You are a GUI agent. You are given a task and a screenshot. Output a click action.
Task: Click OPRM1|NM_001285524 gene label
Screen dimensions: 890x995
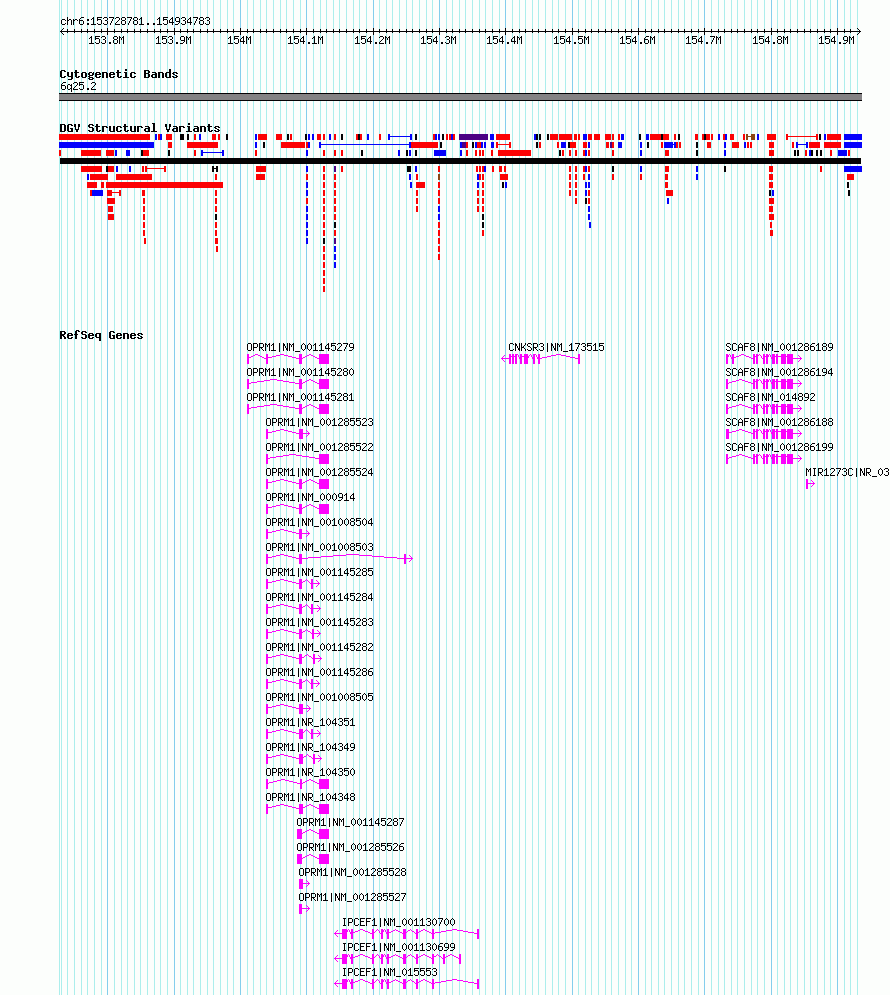(x=319, y=472)
